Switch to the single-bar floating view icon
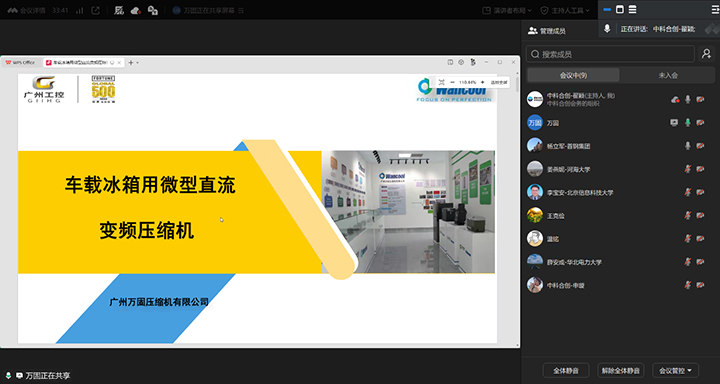Viewport: 720px width, 384px height. 607,9
